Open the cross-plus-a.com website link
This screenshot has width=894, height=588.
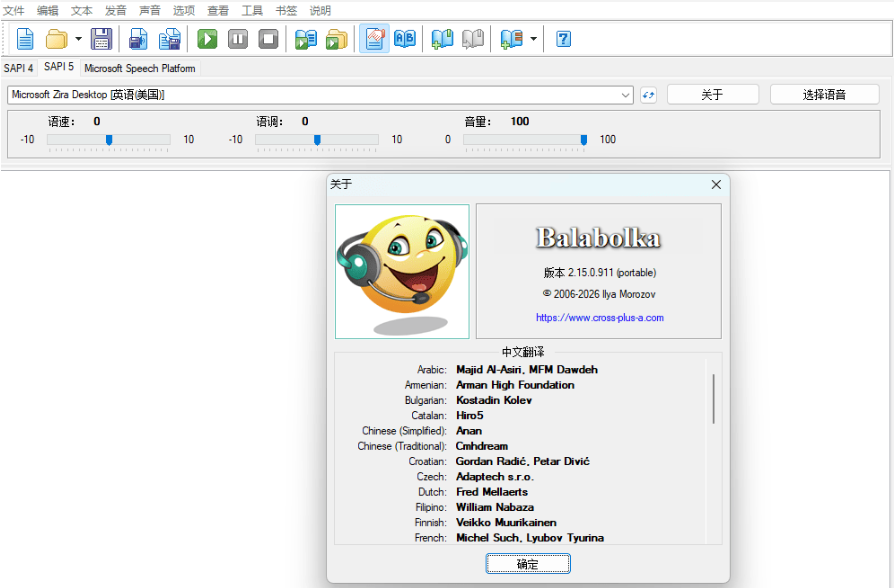click(599, 318)
